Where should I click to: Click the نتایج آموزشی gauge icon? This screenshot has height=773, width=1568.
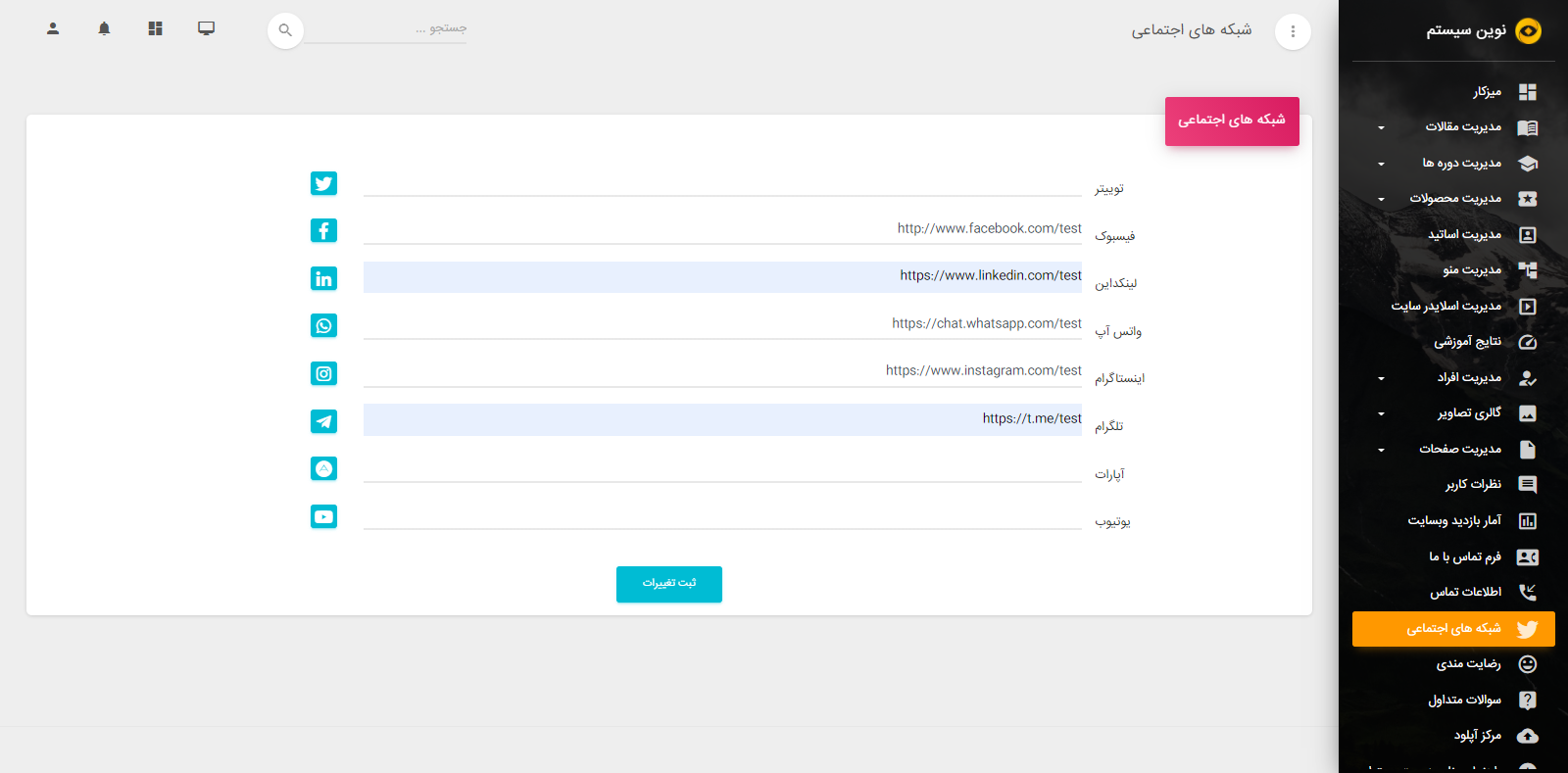(x=1527, y=342)
